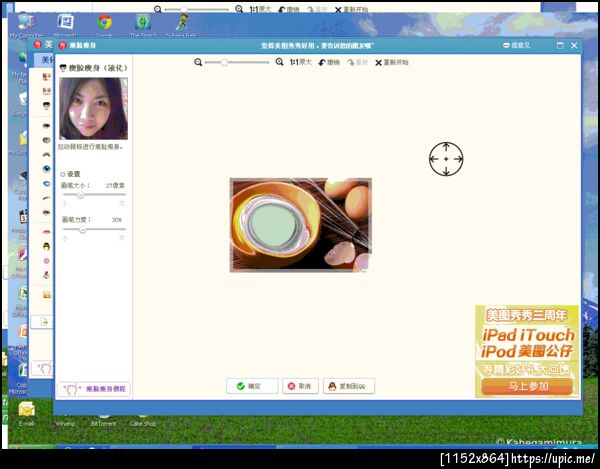
Task: Click the Cake Shop desktop label
Action: pyautogui.click(x=143, y=424)
